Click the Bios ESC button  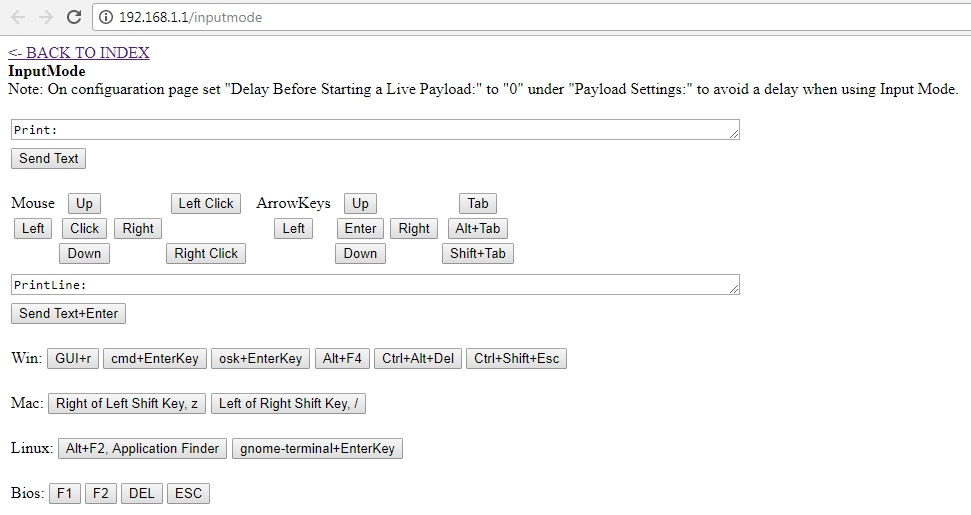coord(189,493)
